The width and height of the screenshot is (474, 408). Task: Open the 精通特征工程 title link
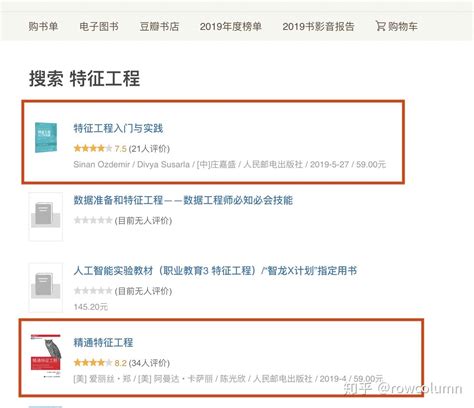(103, 343)
